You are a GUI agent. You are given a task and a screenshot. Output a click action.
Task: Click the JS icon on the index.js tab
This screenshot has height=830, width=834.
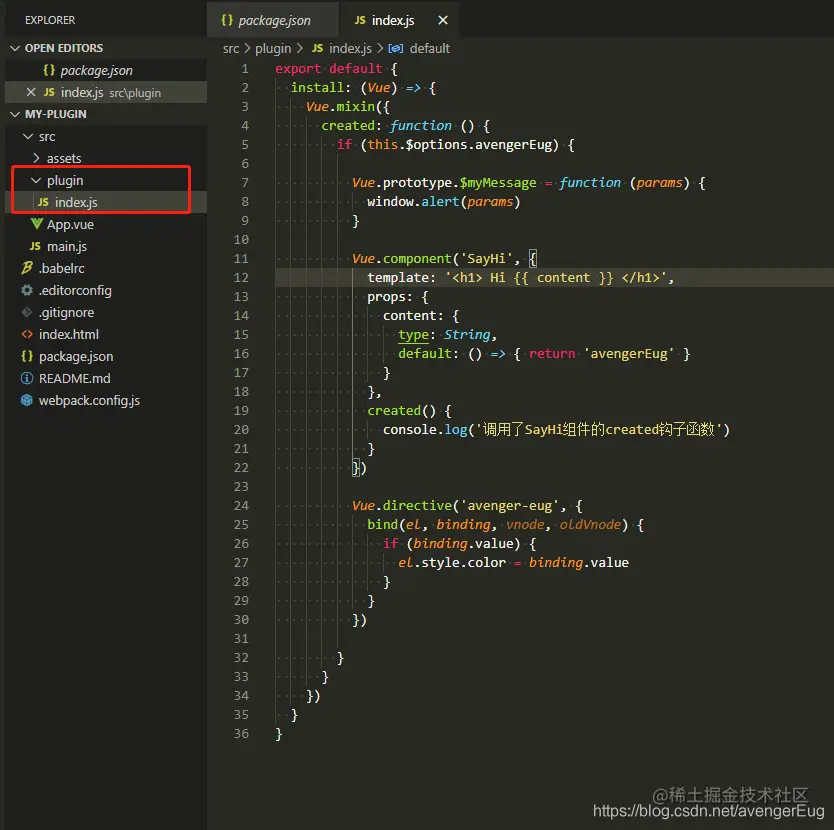360,20
